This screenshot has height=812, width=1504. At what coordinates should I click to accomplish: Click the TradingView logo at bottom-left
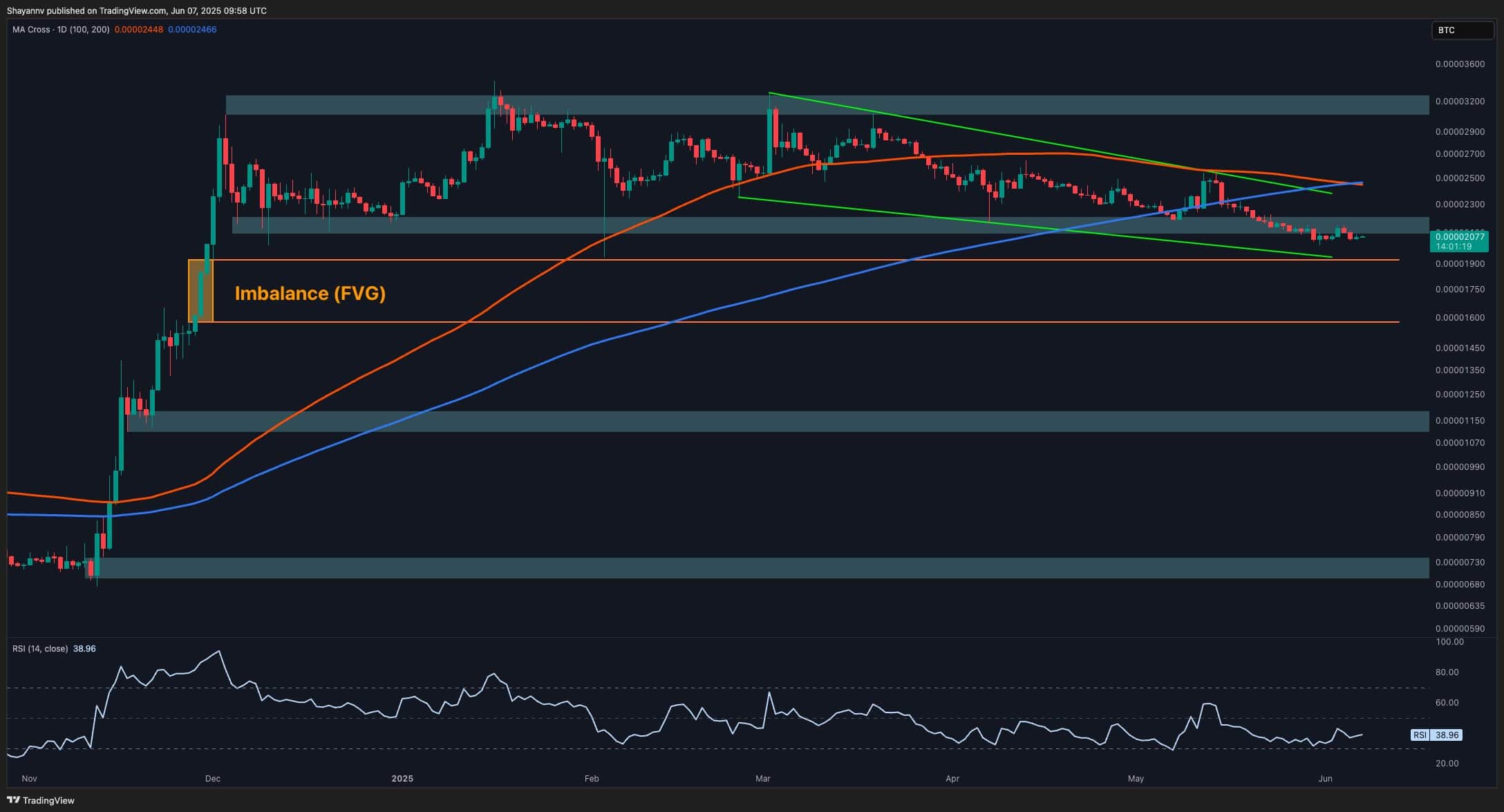(40, 800)
